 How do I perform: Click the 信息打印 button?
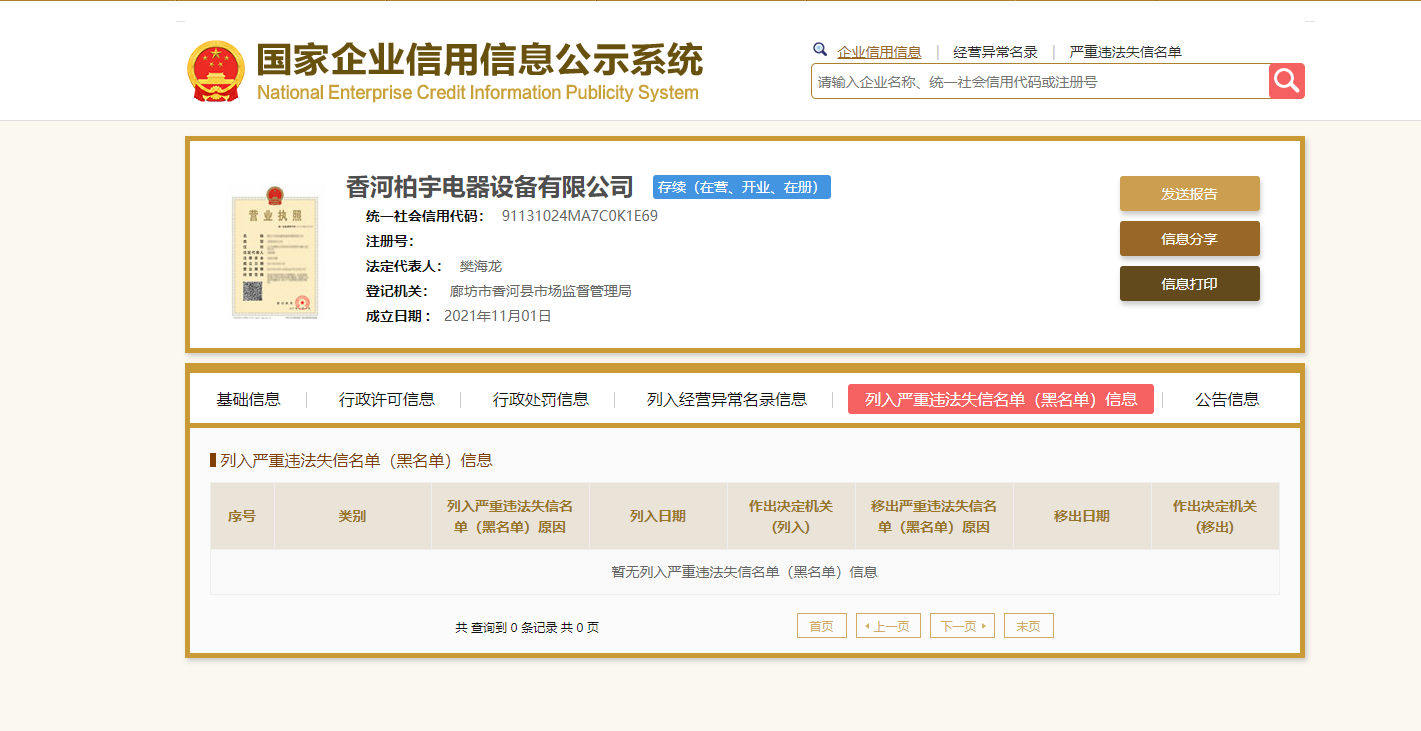1189,284
